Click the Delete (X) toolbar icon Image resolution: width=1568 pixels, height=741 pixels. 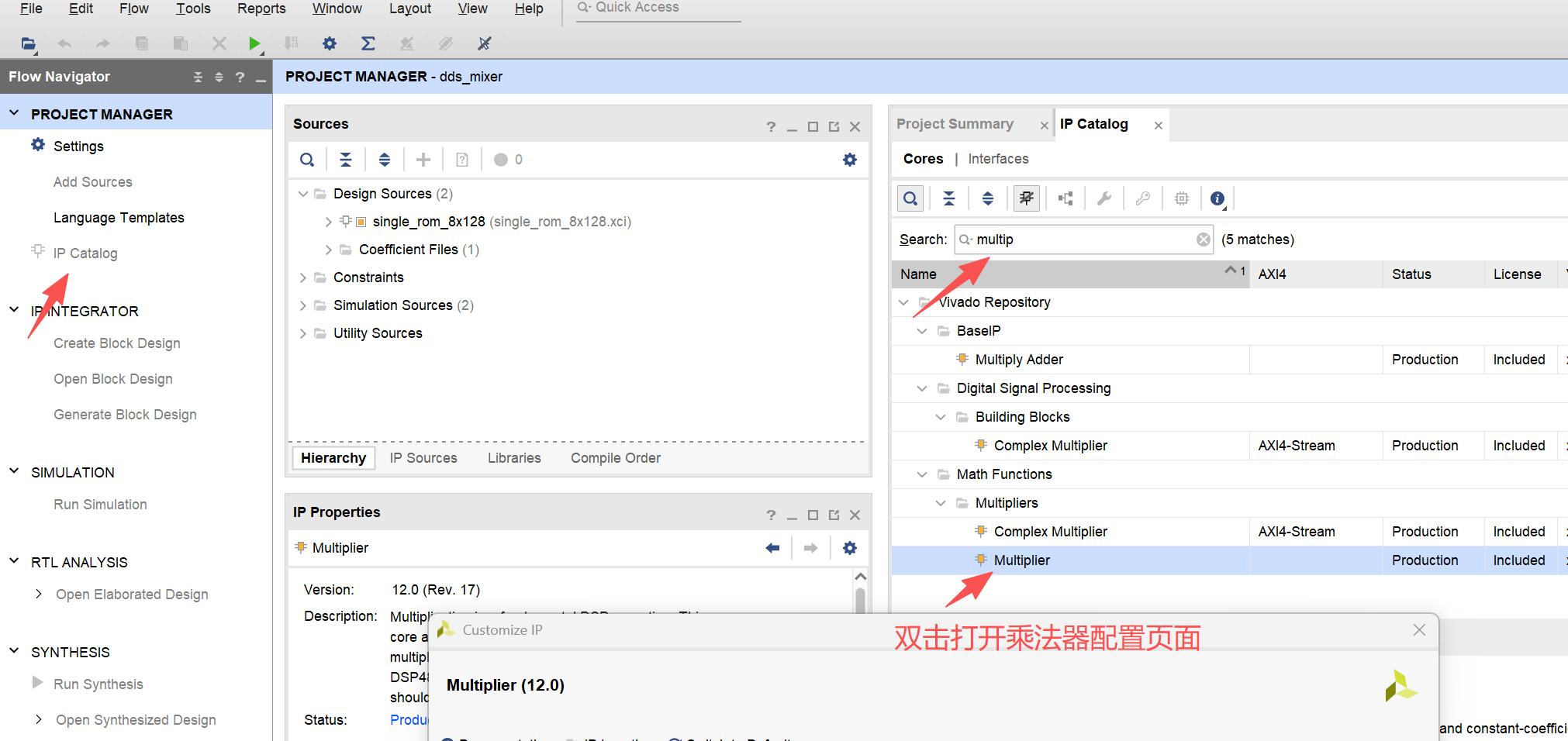tap(219, 44)
